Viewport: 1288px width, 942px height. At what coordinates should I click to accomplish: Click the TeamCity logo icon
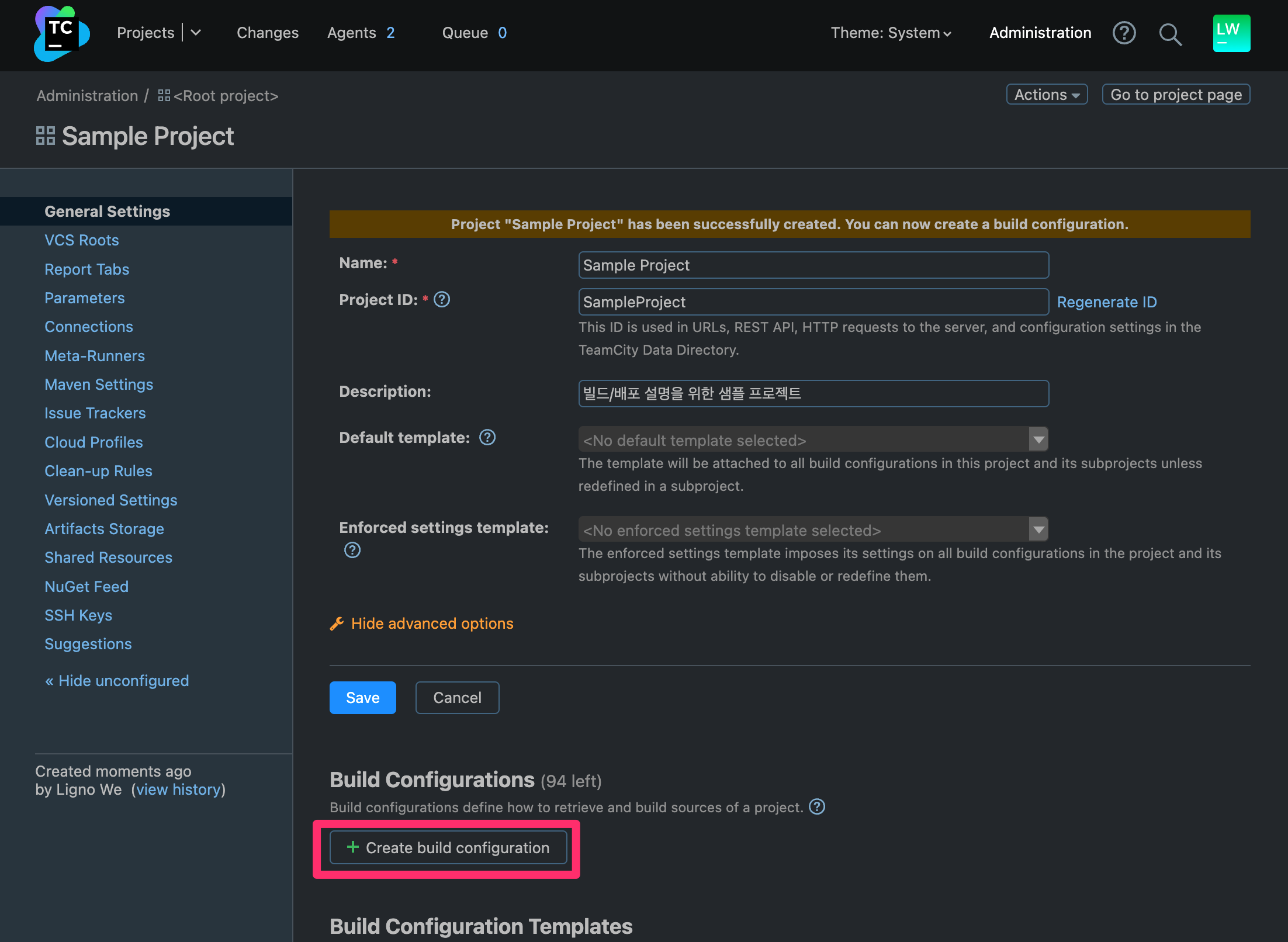(x=61, y=33)
